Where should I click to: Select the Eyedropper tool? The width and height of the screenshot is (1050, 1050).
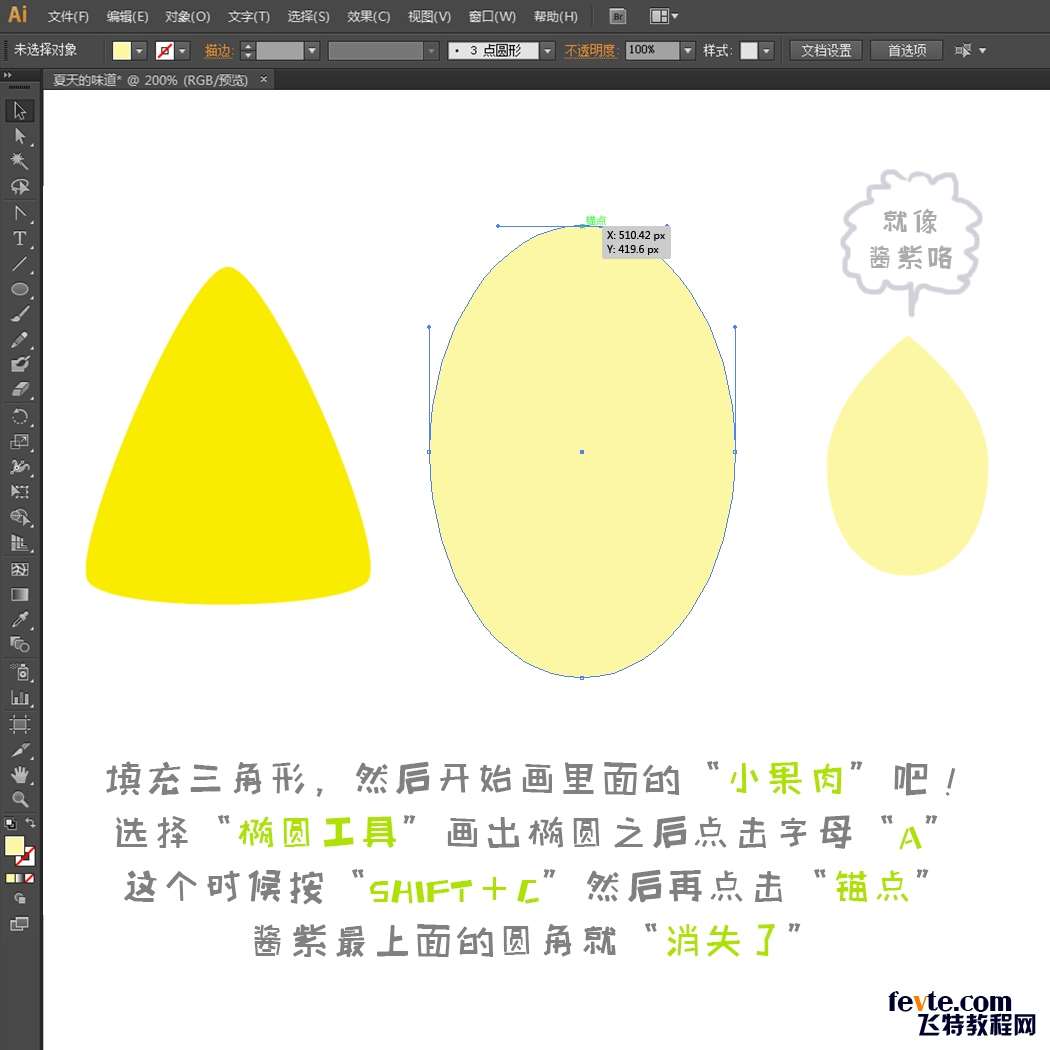coord(19,619)
